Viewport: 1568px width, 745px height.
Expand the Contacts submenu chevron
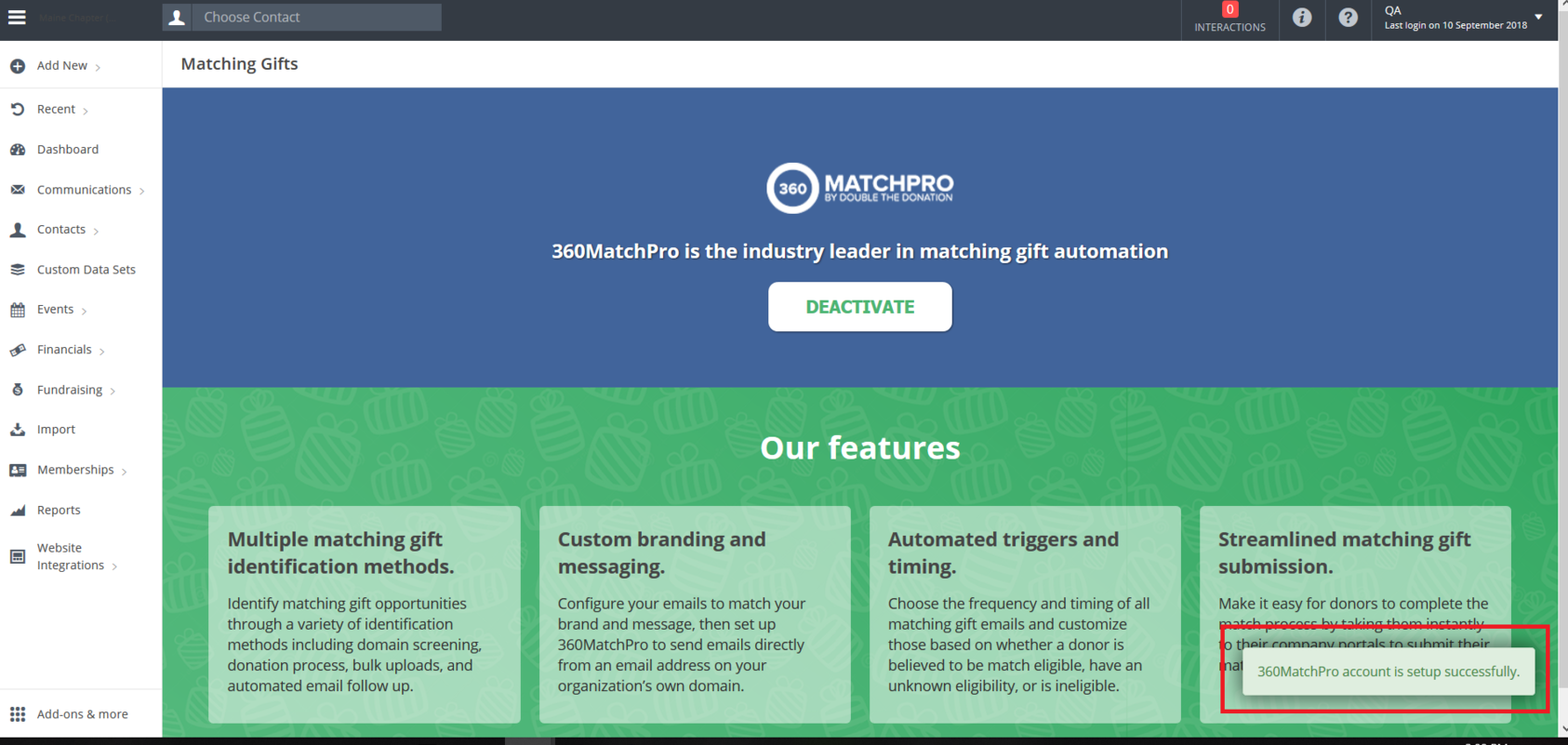click(x=96, y=231)
